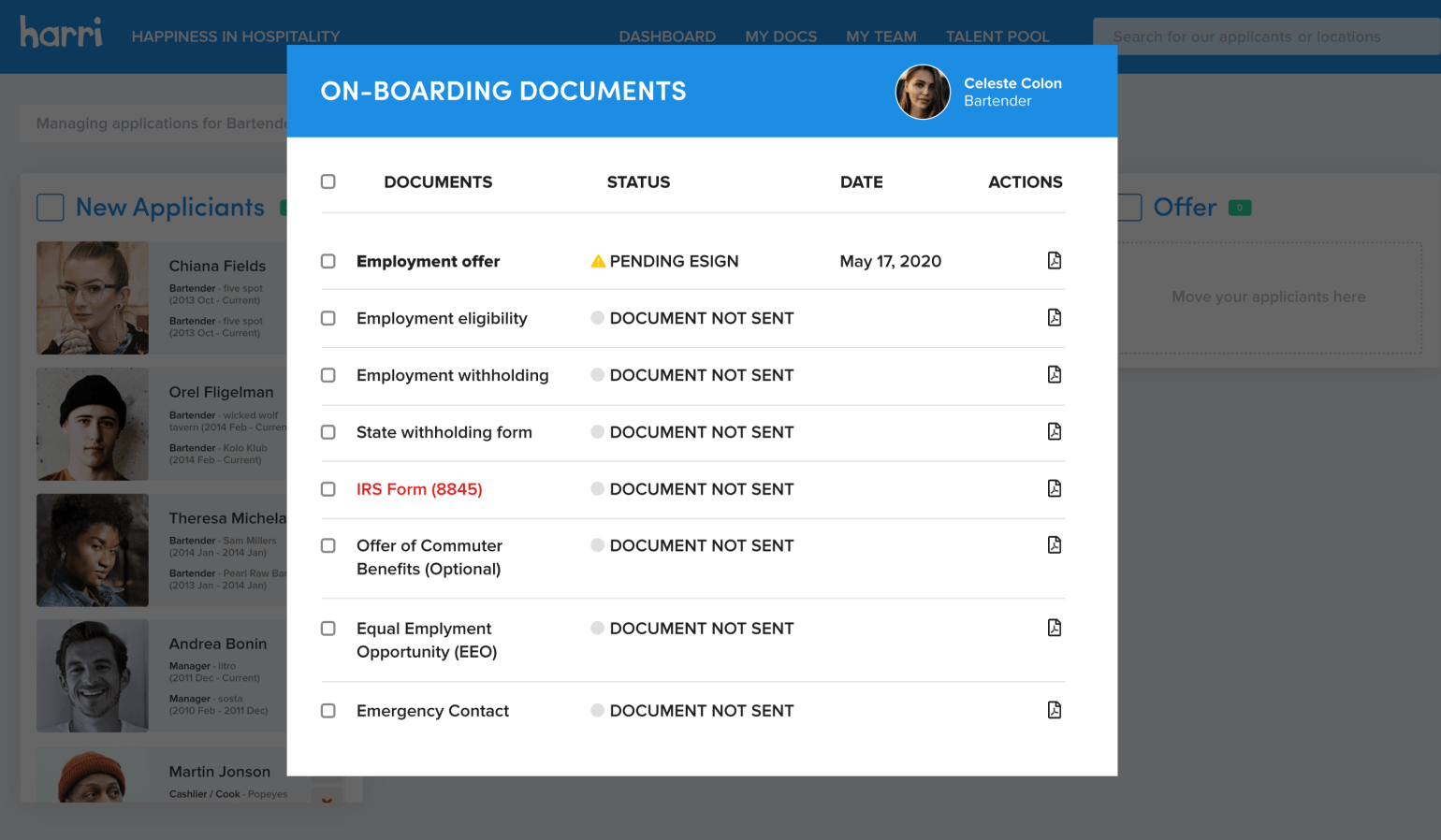The image size is (1441, 840).
Task: Open Equal Employment Opportunity document icon
Action: click(1054, 629)
